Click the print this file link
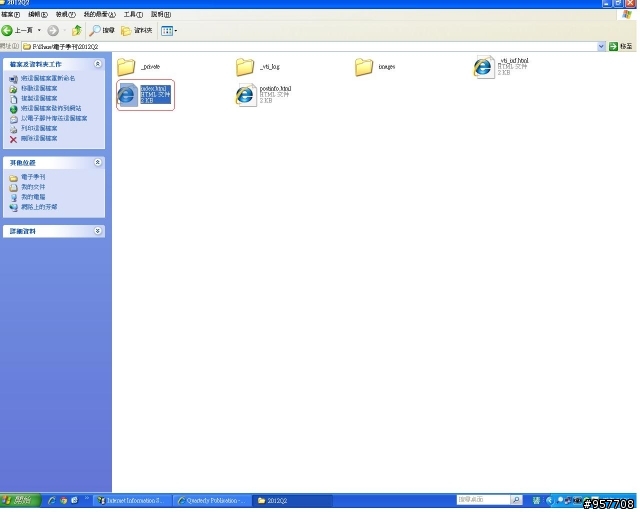 39,128
